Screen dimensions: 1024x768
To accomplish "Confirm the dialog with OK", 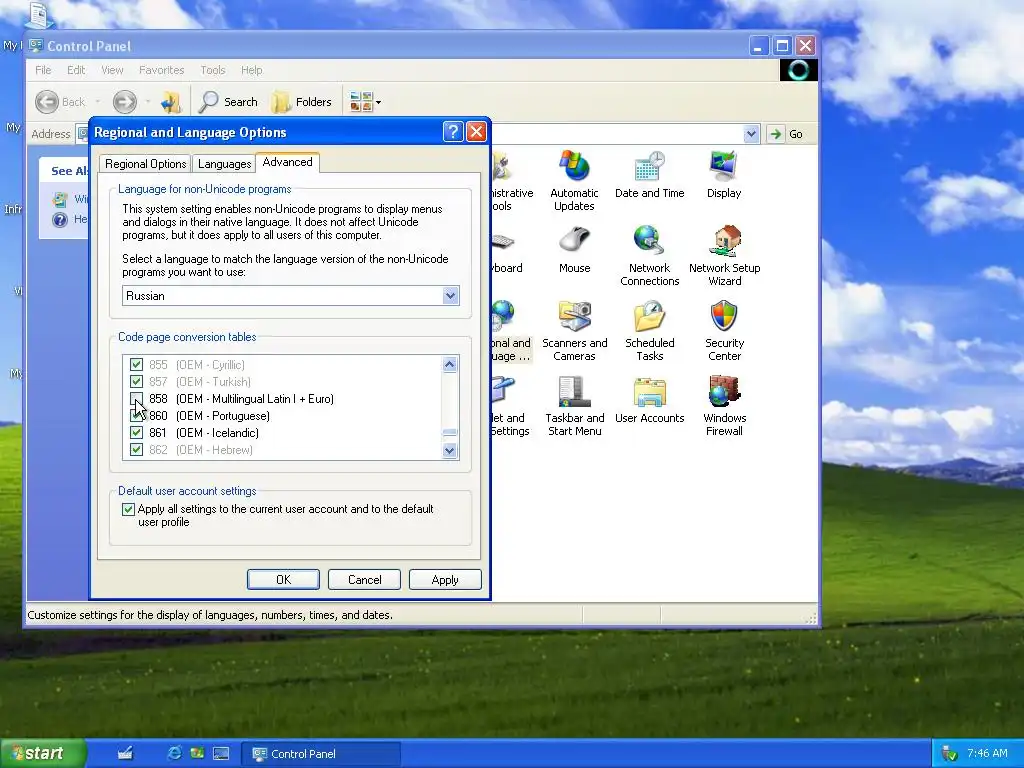I will pos(283,580).
